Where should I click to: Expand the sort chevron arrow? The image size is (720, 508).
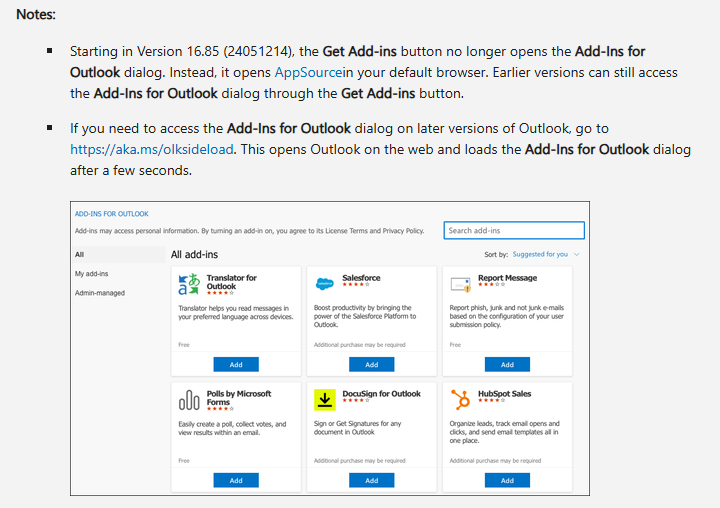[x=577, y=254]
